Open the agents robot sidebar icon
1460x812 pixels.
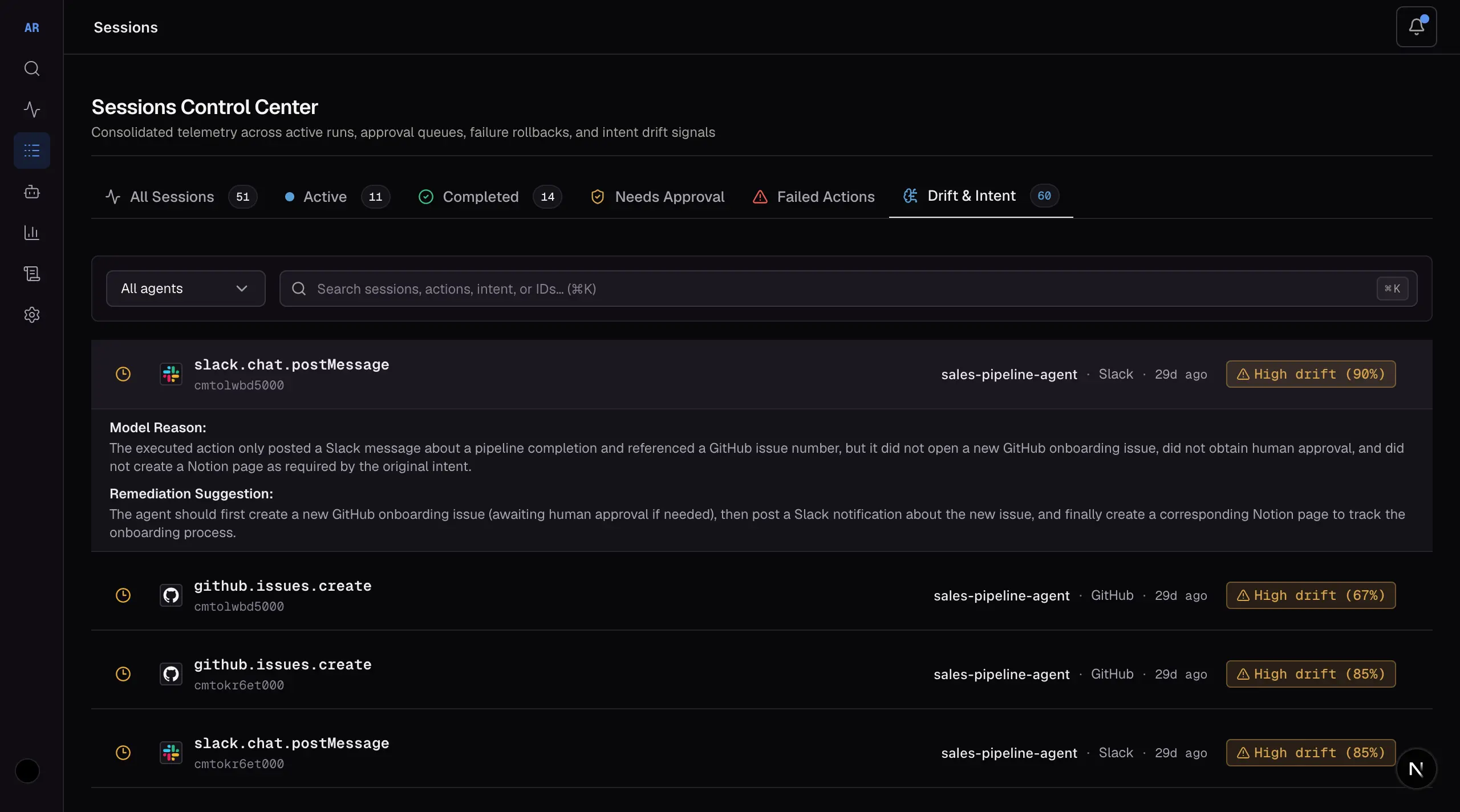32,192
